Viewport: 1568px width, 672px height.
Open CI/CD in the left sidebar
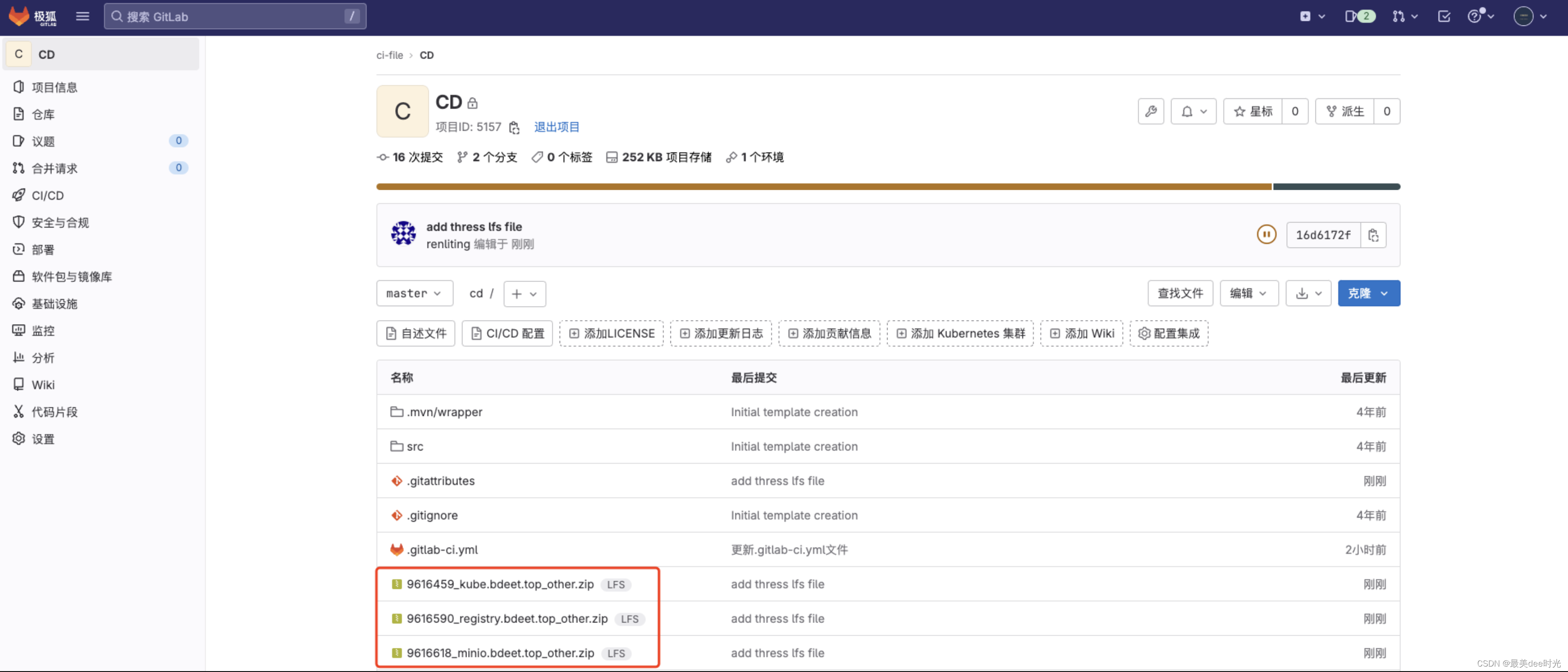click(48, 195)
